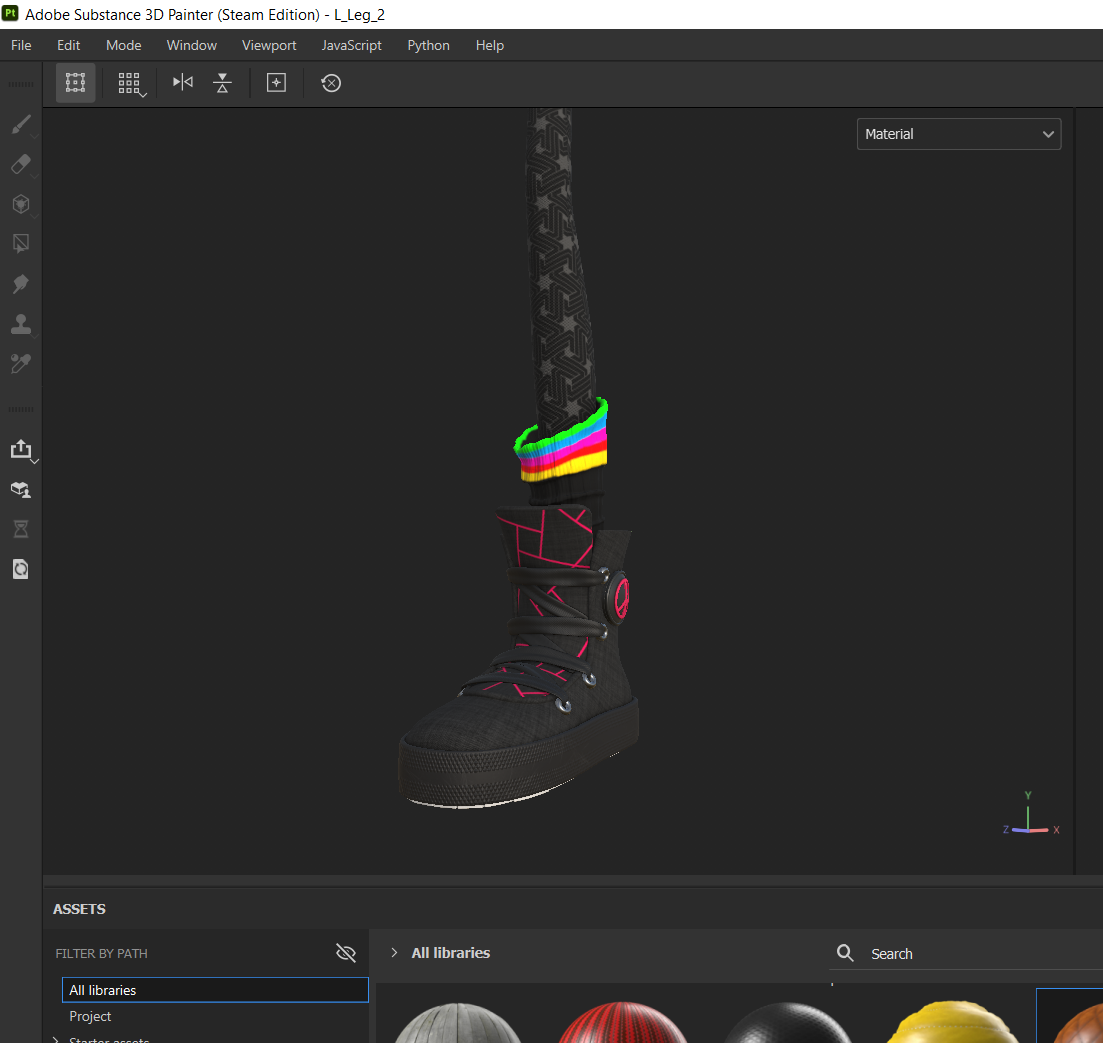Image resolution: width=1103 pixels, height=1043 pixels.
Task: Select the Projection tool
Action: (21, 204)
